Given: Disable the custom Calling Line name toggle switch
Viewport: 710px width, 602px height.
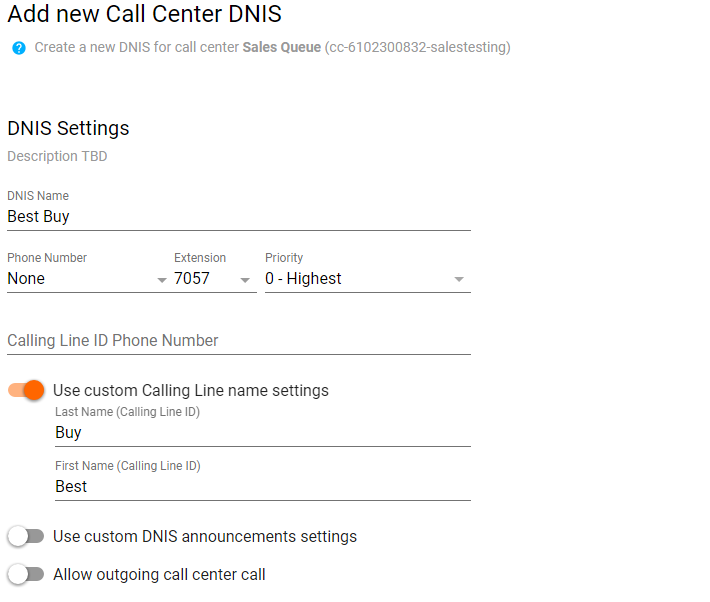Looking at the screenshot, I should [x=26, y=390].
